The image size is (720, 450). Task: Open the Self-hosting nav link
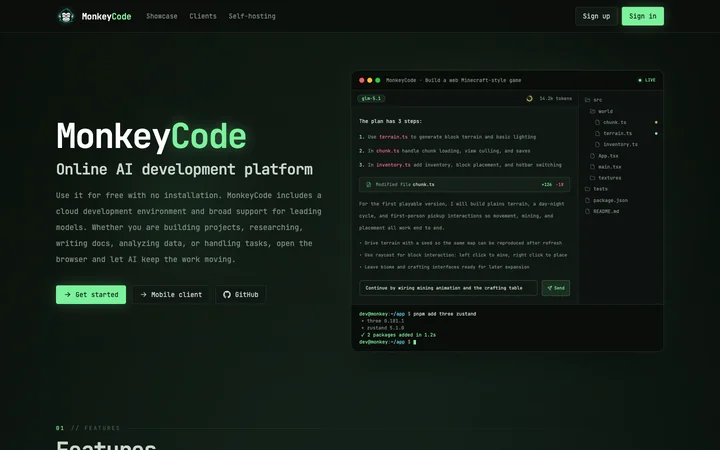[252, 16]
